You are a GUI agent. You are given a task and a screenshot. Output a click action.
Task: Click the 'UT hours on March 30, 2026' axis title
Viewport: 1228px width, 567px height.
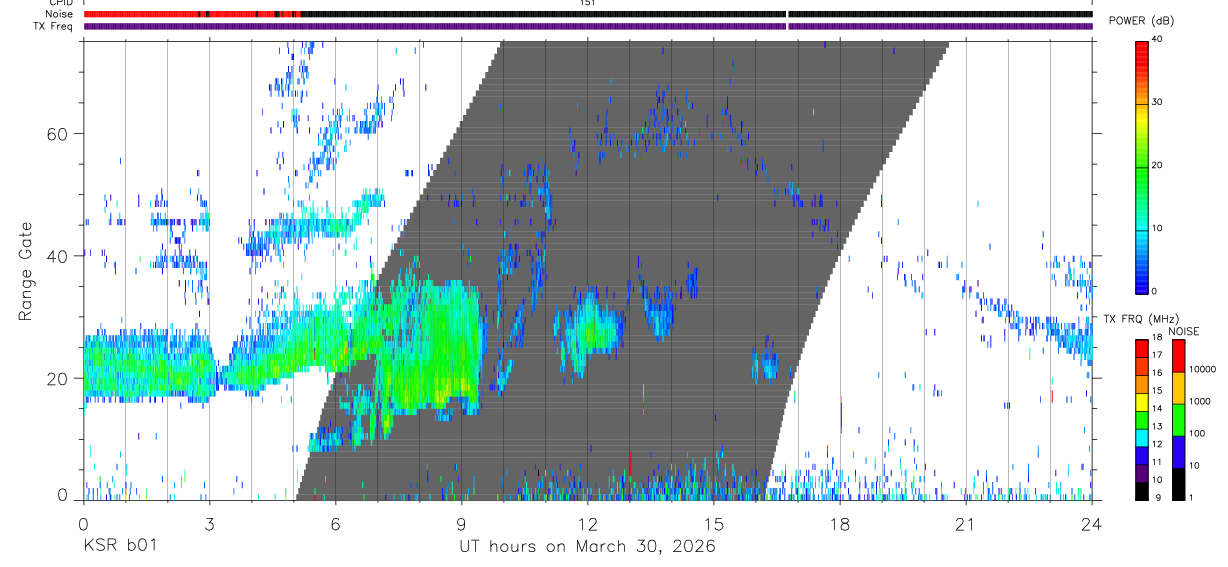[587, 547]
